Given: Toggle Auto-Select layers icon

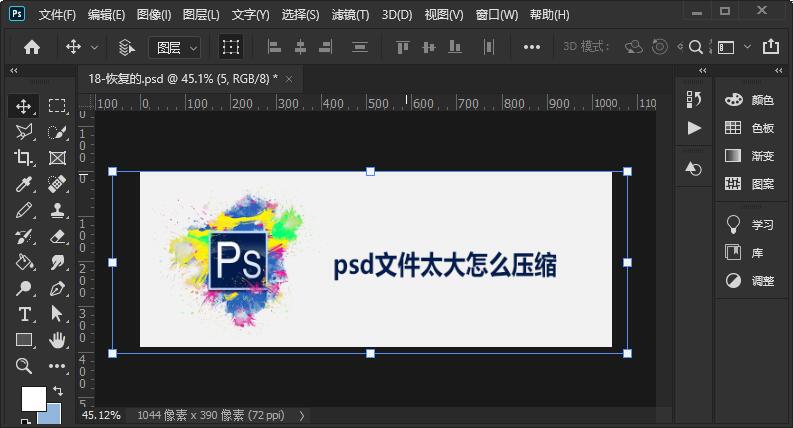Looking at the screenshot, I should [126, 47].
